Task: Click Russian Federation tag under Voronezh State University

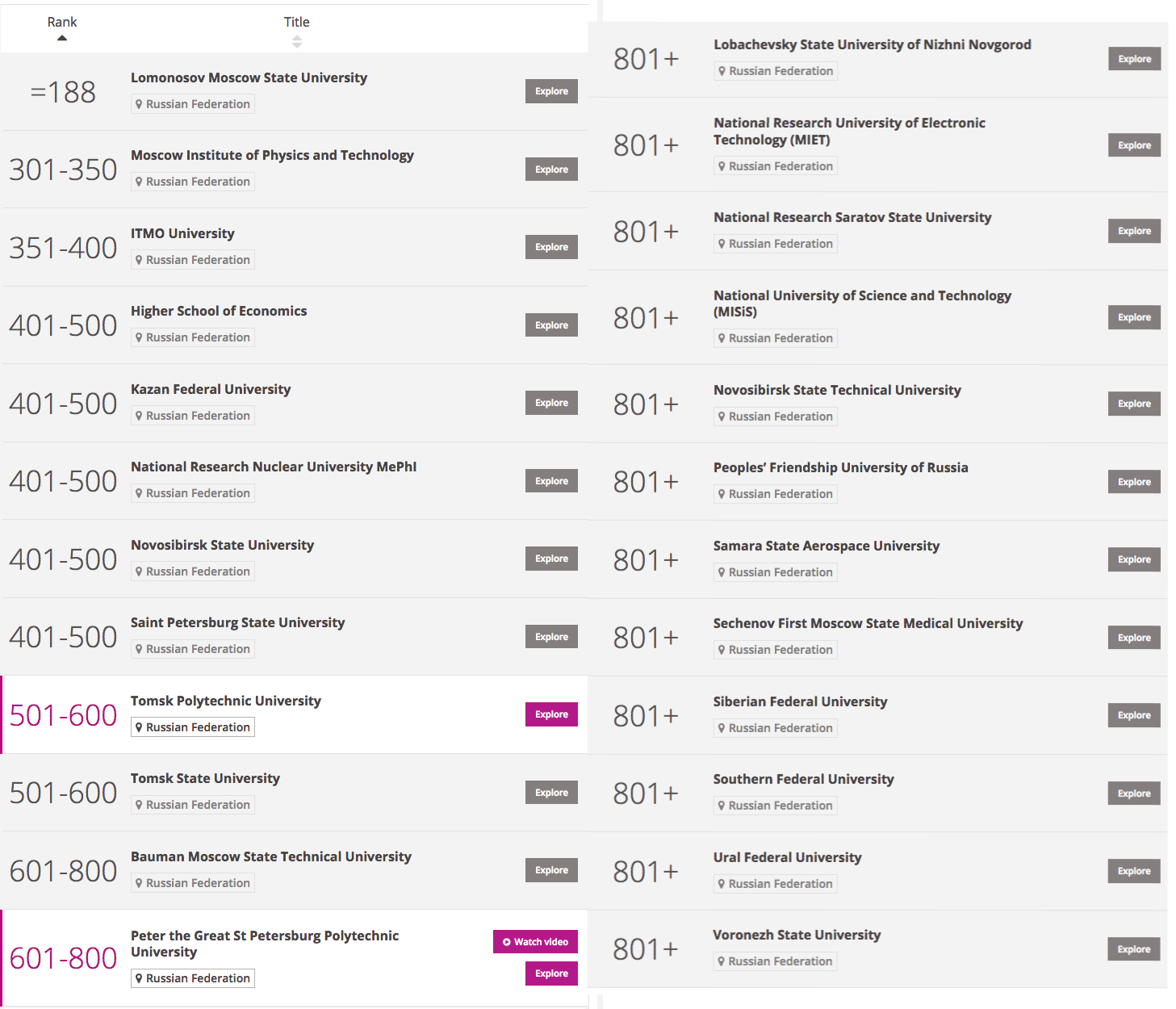Action: pos(775,961)
